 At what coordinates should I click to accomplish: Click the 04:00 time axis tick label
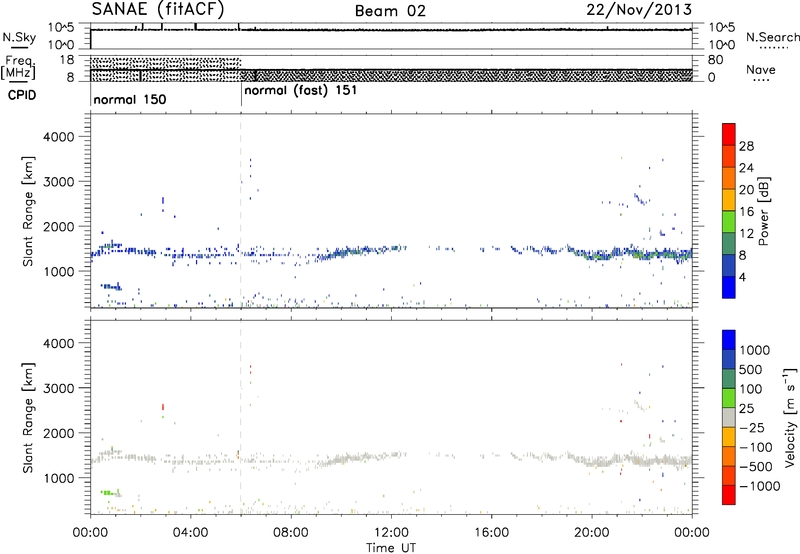pos(191,533)
